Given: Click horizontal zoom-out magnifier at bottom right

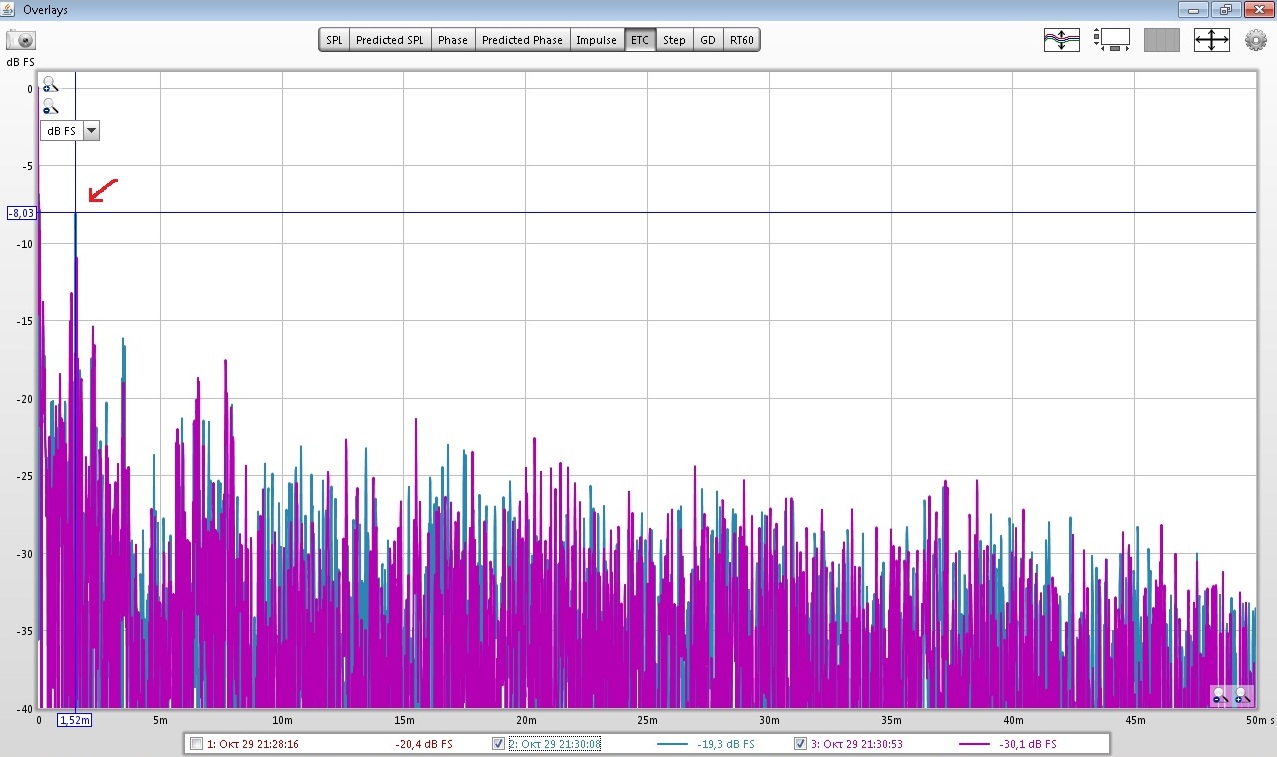Looking at the screenshot, I should pos(1219,695).
